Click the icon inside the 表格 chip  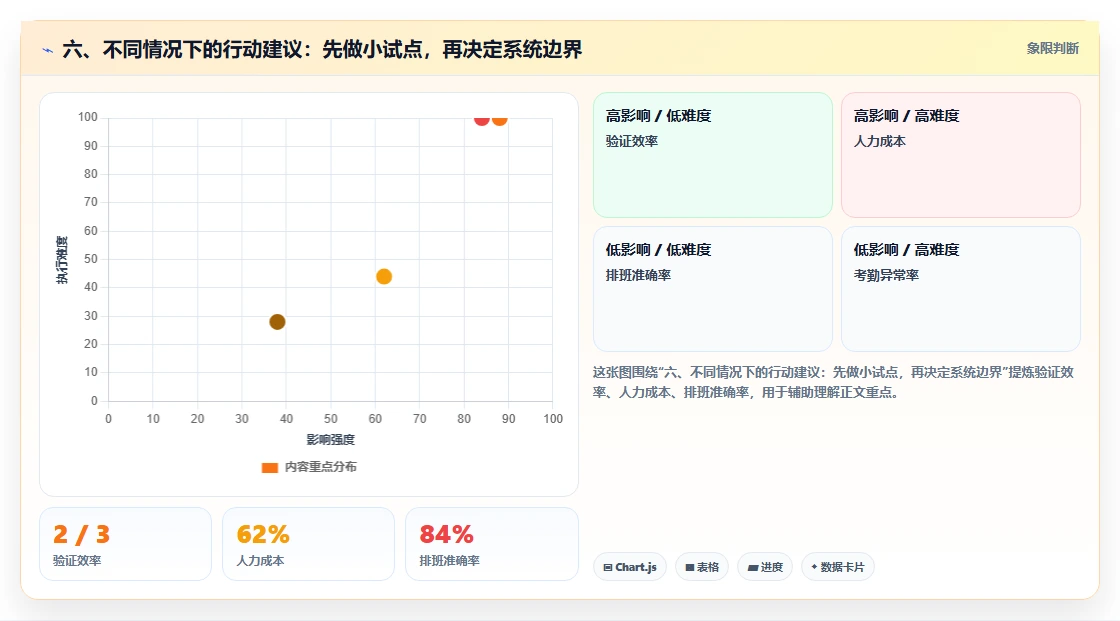click(690, 567)
